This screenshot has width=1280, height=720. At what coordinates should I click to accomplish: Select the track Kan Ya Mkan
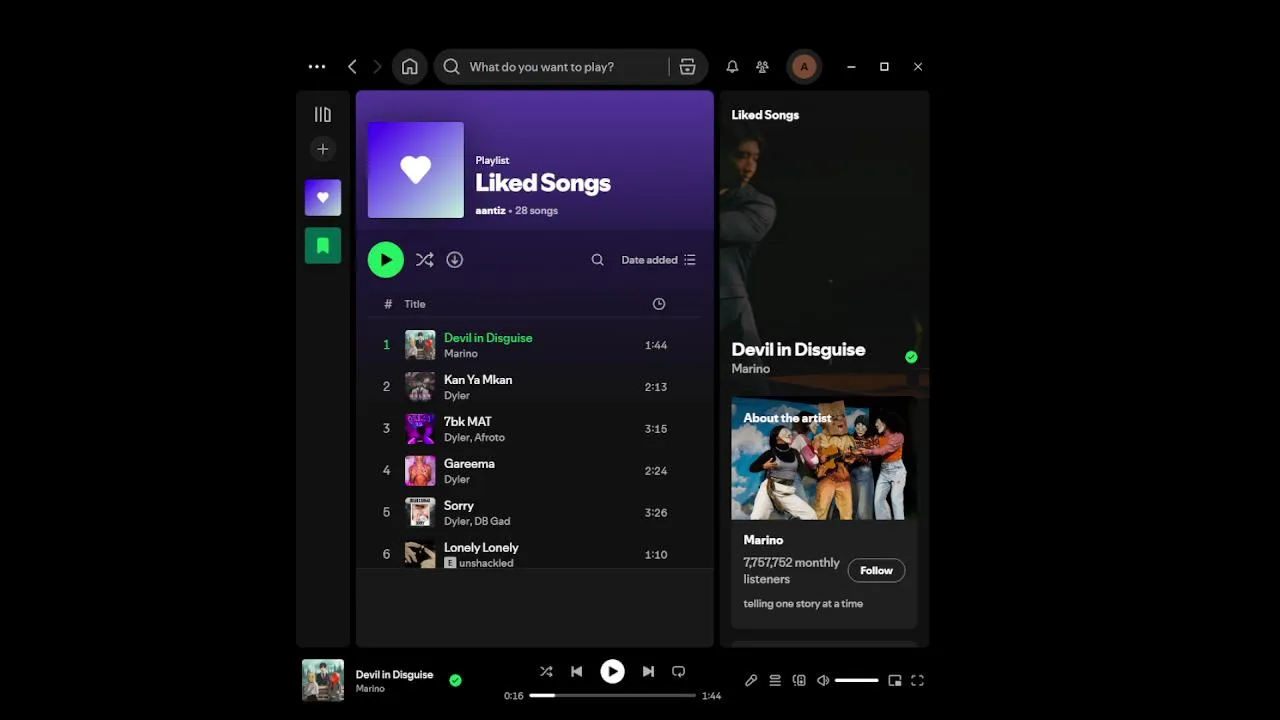click(535, 387)
